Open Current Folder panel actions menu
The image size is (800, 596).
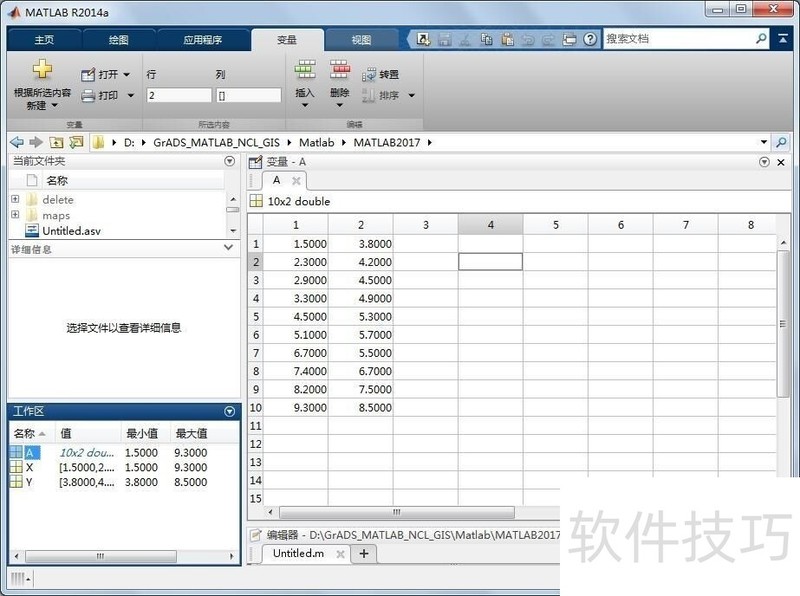[x=230, y=161]
